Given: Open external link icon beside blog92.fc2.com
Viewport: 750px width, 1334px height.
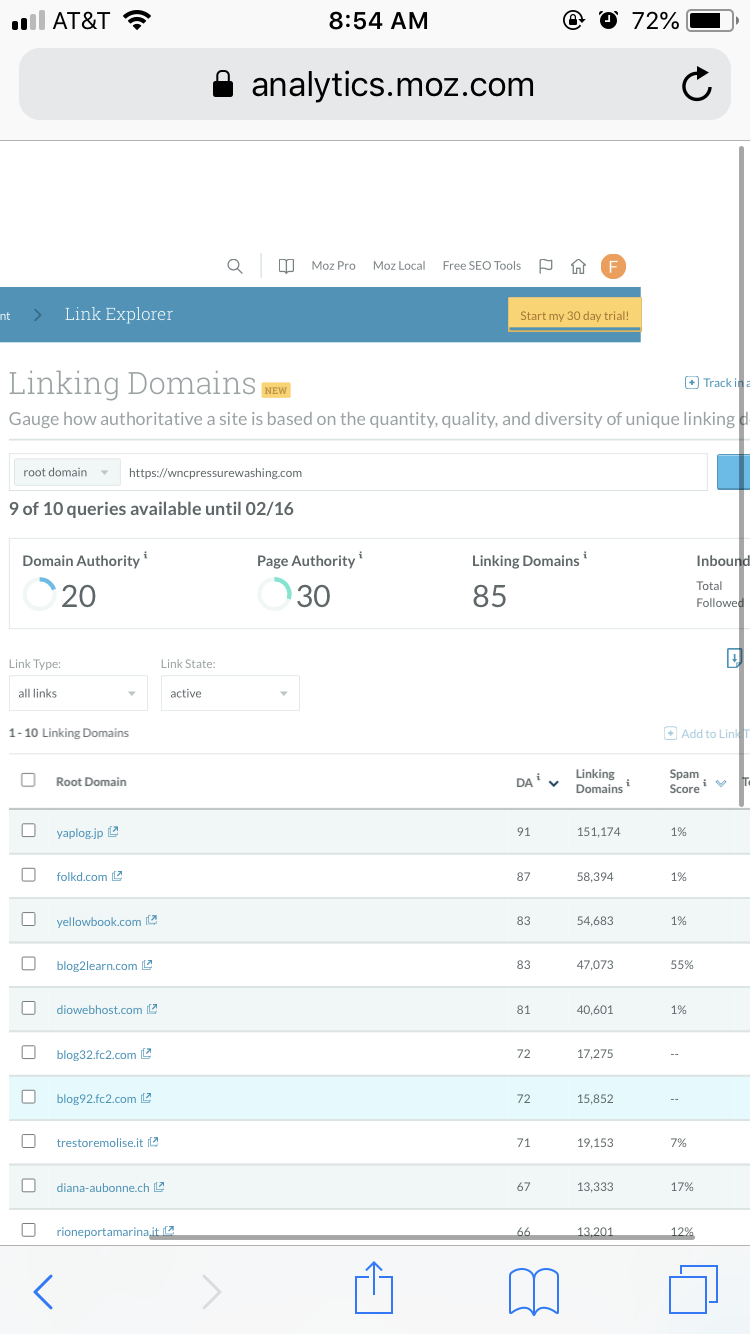Looking at the screenshot, I should pos(146,1098).
